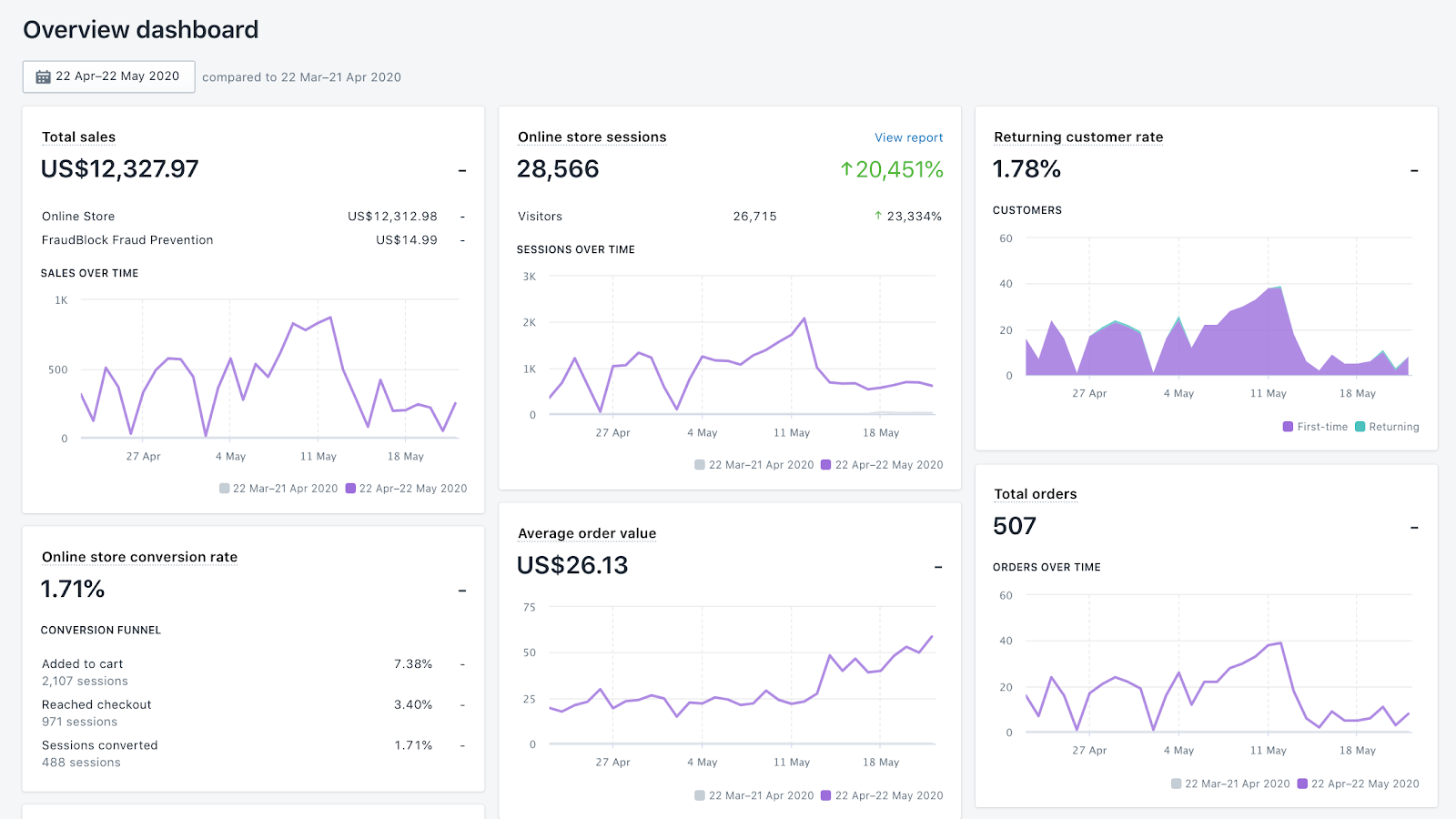Click the 7.38% added to cart percentage
This screenshot has height=819, width=1456.
click(413, 664)
